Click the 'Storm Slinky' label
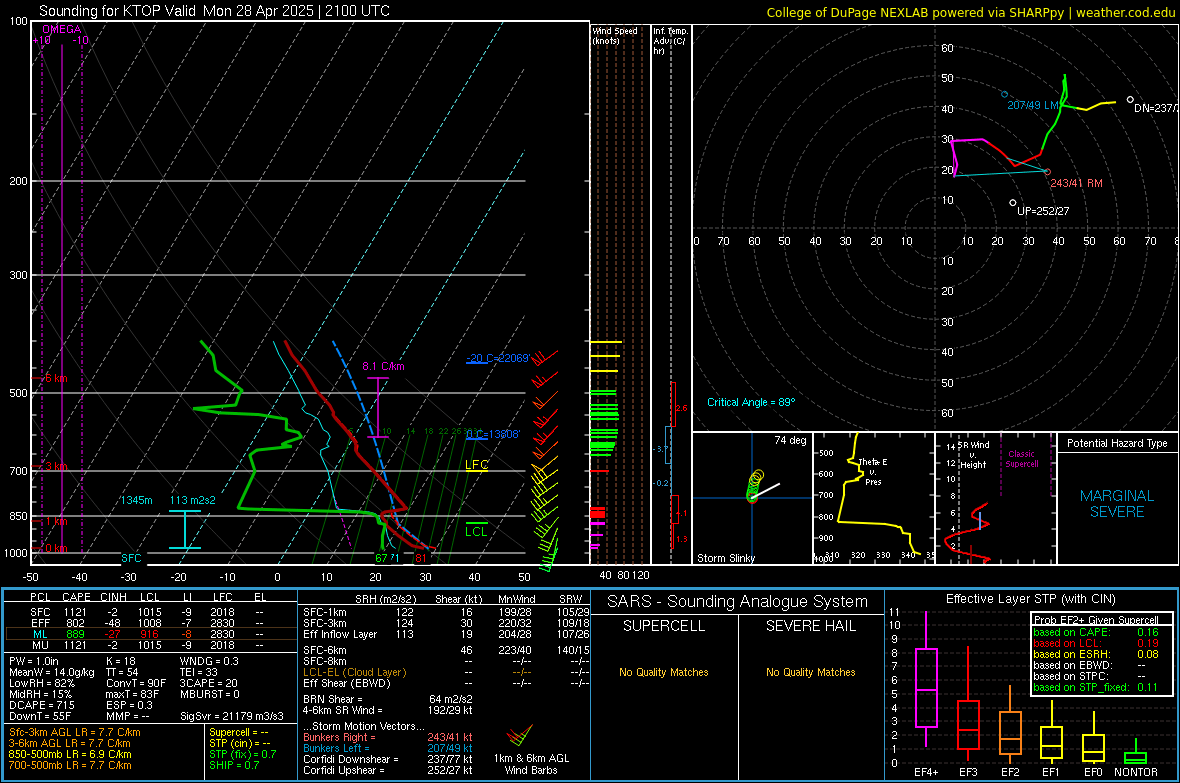The image size is (1180, 783). pyautogui.click(x=725, y=558)
